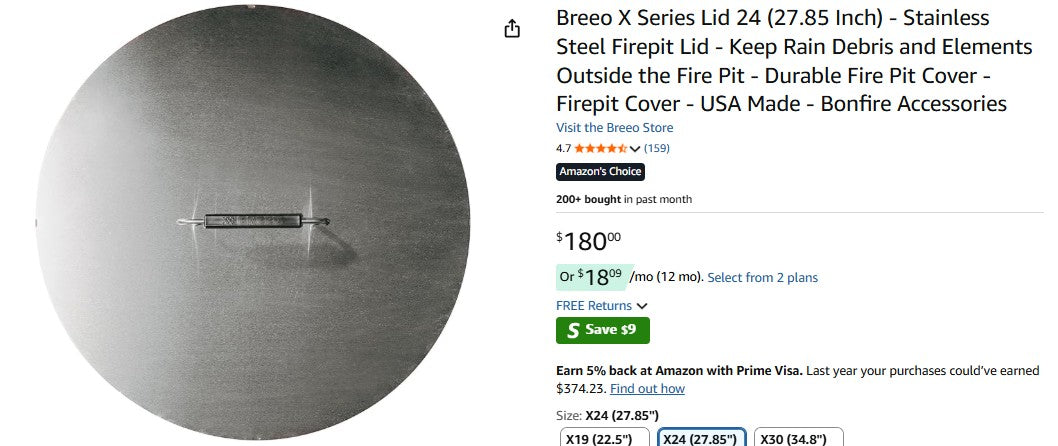Screen dimensions: 1058x446
Task: Choose the X30 (34.8") size option
Action: [x=798, y=438]
